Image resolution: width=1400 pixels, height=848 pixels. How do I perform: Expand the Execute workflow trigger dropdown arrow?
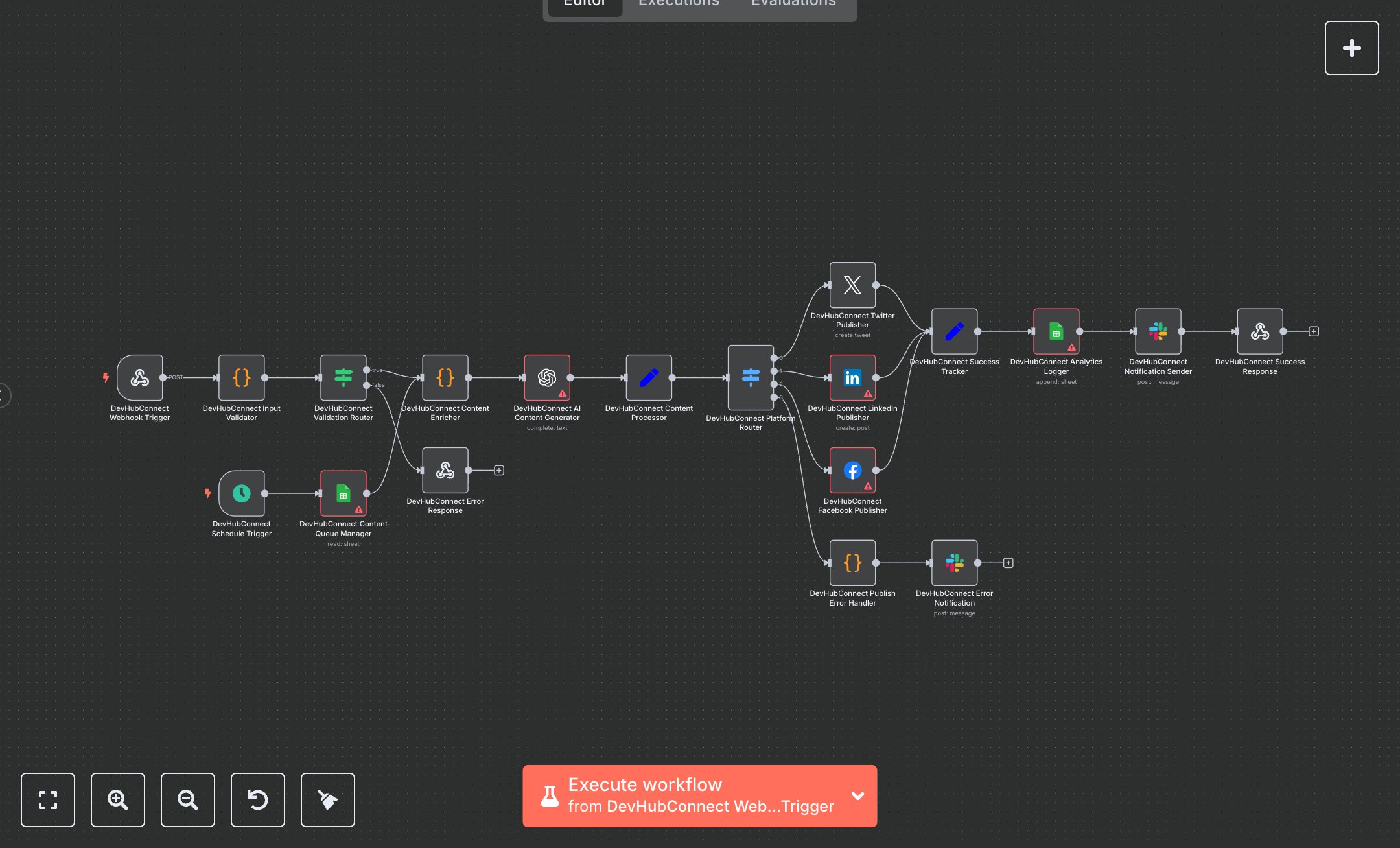tap(857, 796)
